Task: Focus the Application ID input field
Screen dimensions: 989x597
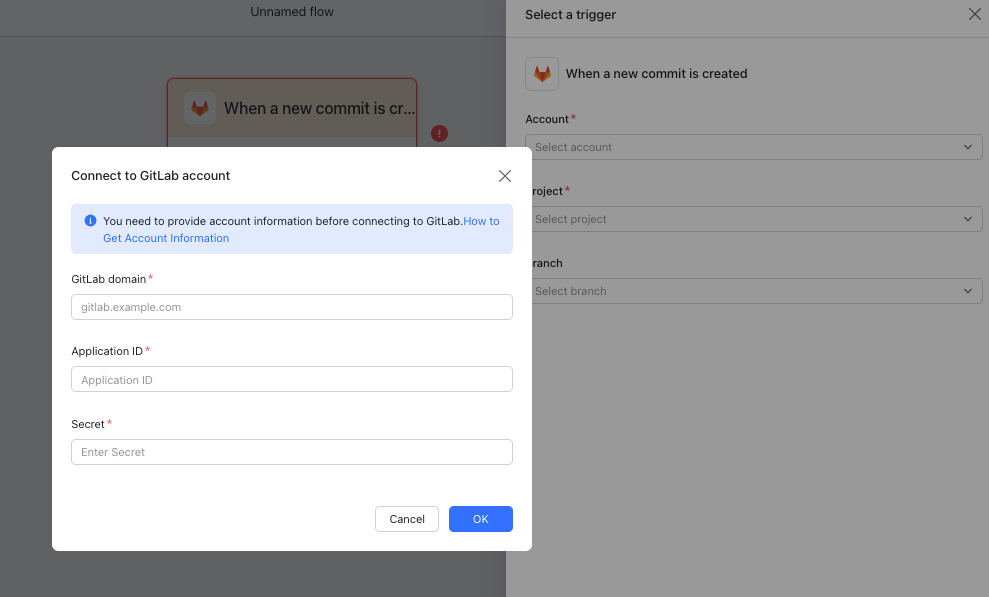Action: 291,379
